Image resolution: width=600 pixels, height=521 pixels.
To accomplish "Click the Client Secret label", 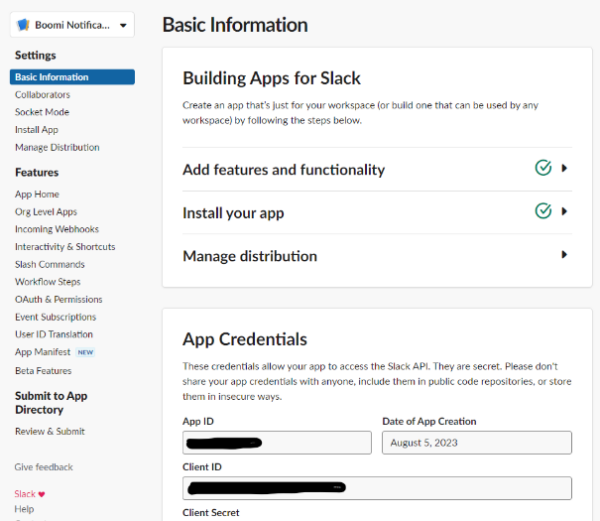I will coord(210,513).
